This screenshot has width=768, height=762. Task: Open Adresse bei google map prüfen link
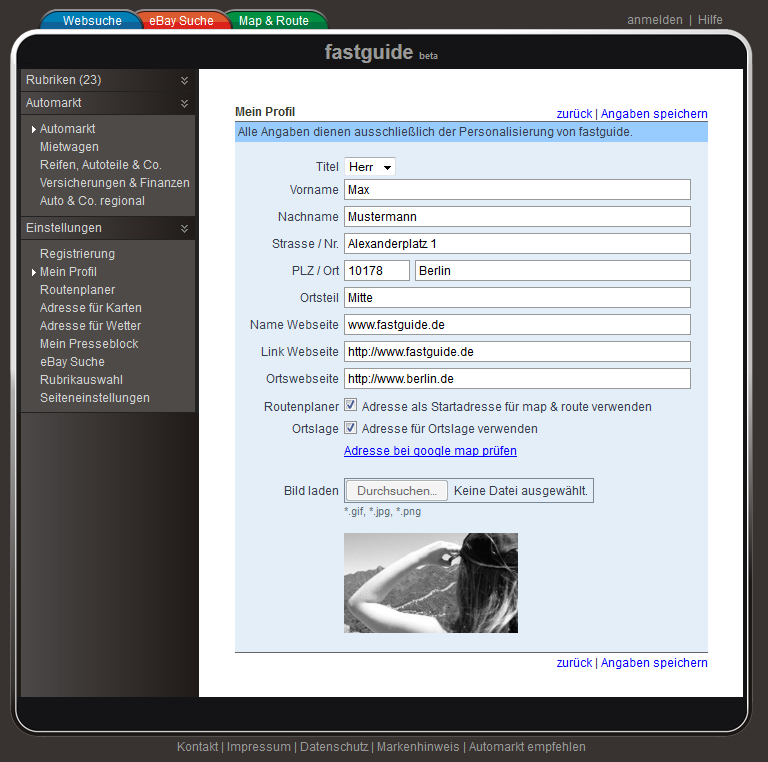[x=430, y=451]
